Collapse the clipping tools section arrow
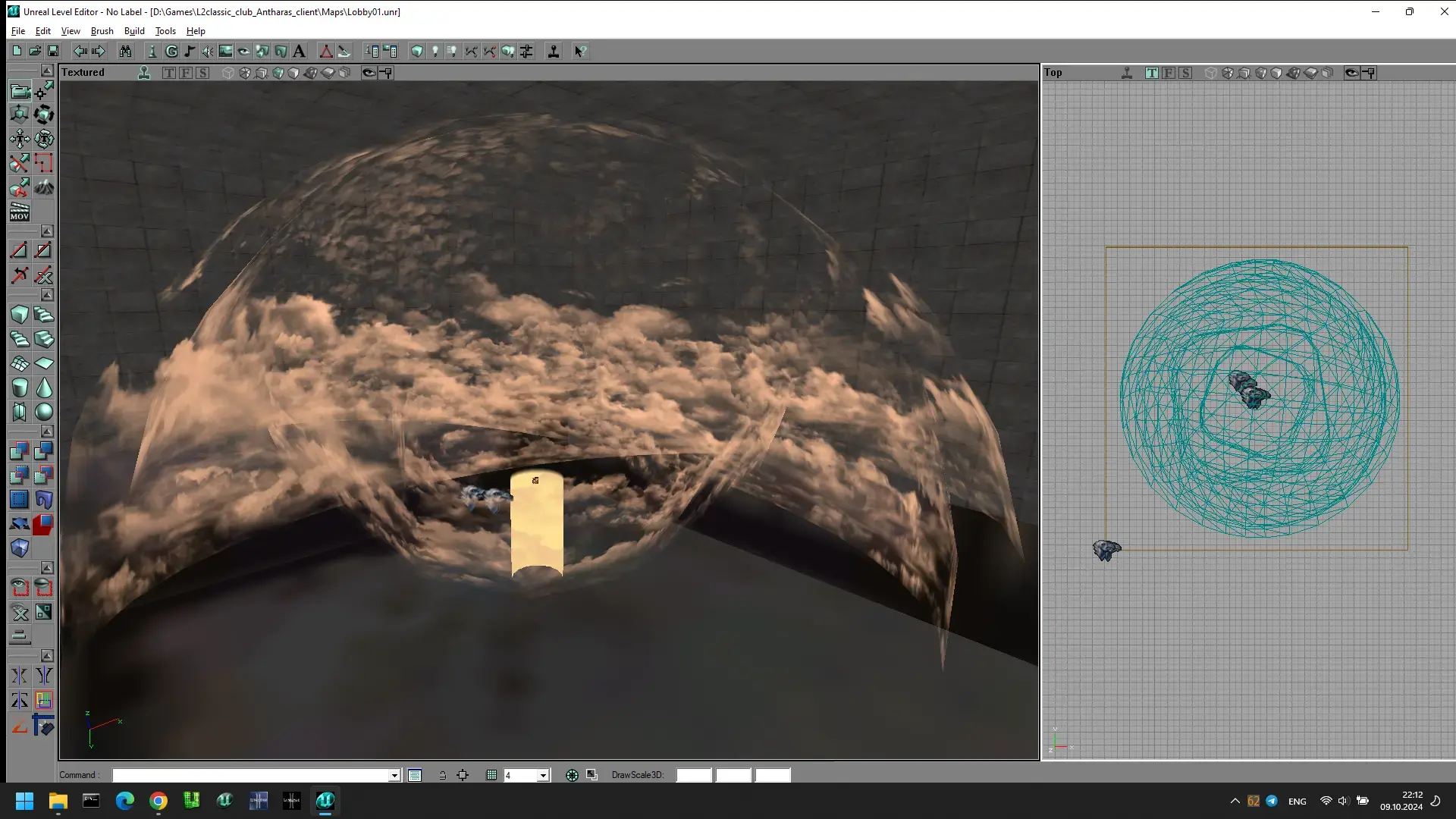 click(47, 231)
